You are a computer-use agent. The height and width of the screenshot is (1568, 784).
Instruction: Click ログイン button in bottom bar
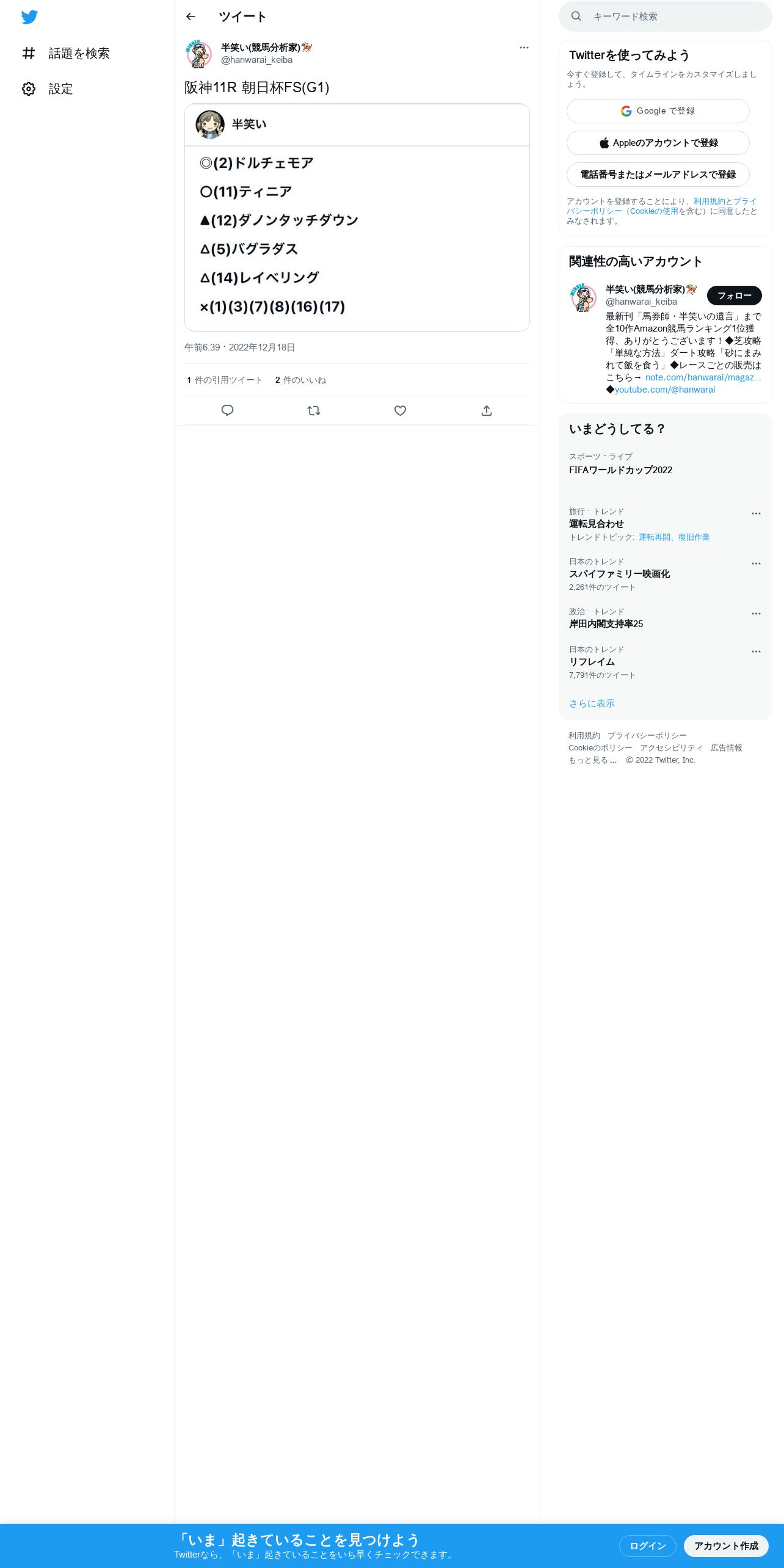[648, 1546]
